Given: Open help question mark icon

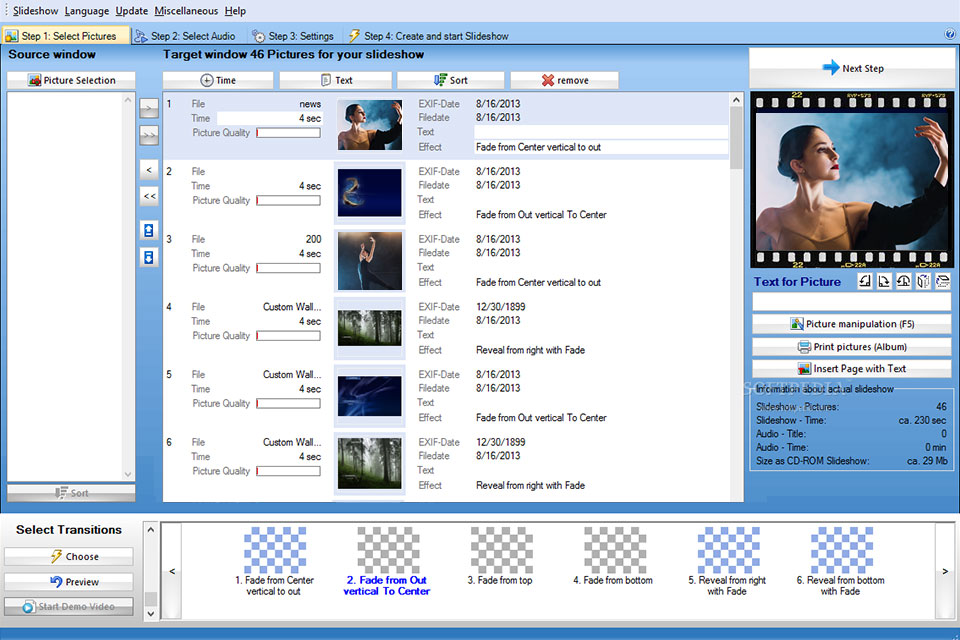Looking at the screenshot, I should (950, 34).
